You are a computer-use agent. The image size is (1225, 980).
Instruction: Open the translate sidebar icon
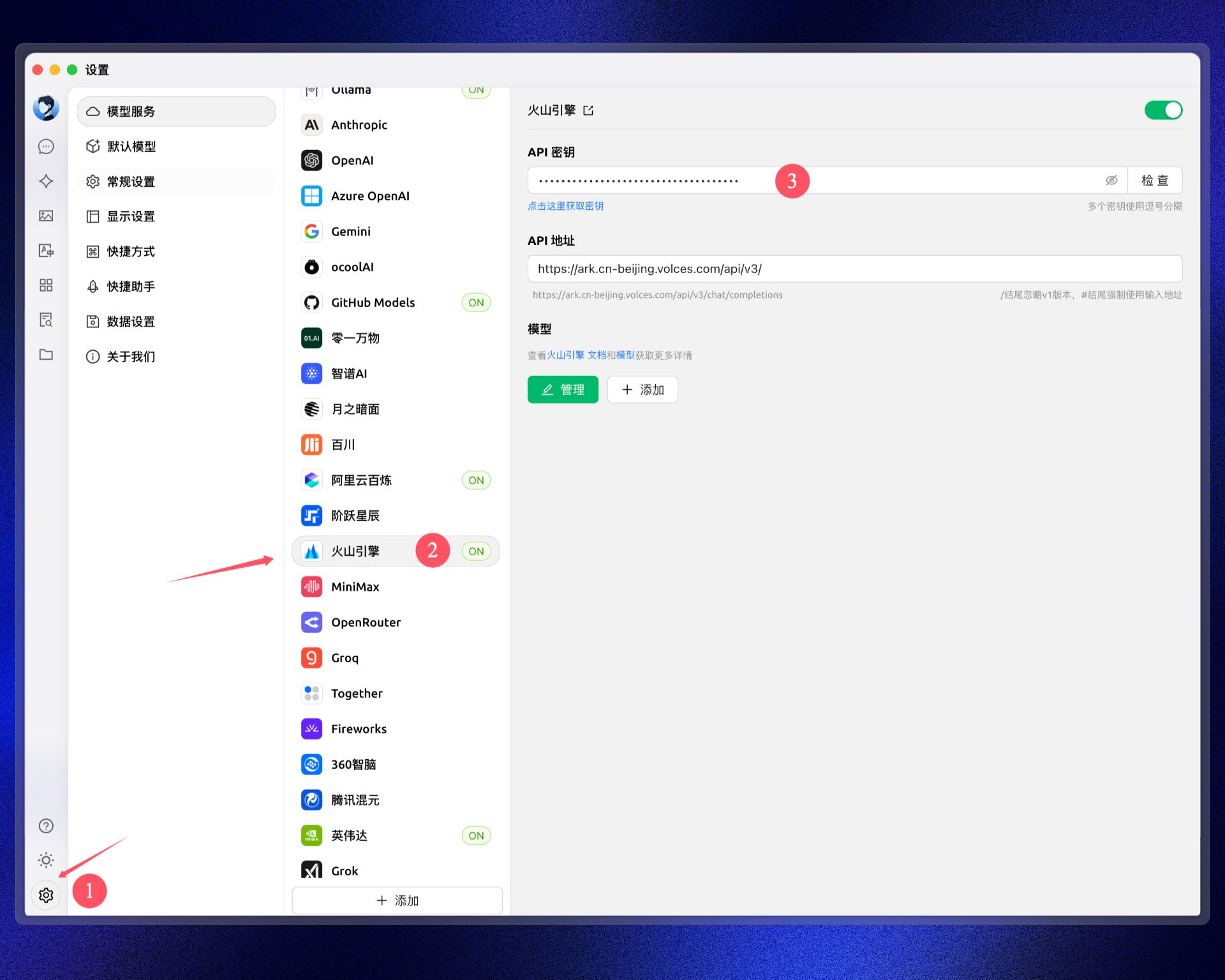[46, 251]
